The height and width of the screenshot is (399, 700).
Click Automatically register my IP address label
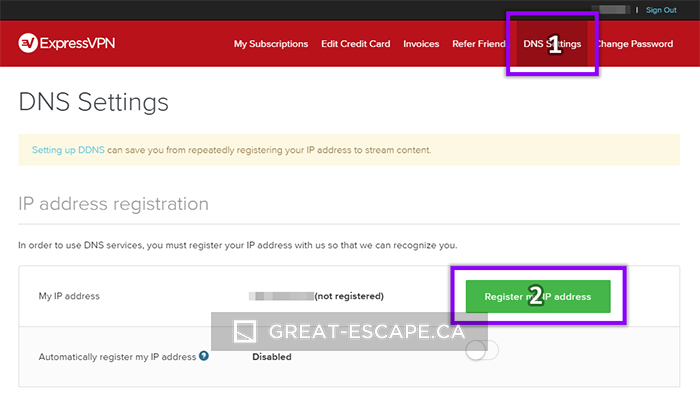click(117, 357)
